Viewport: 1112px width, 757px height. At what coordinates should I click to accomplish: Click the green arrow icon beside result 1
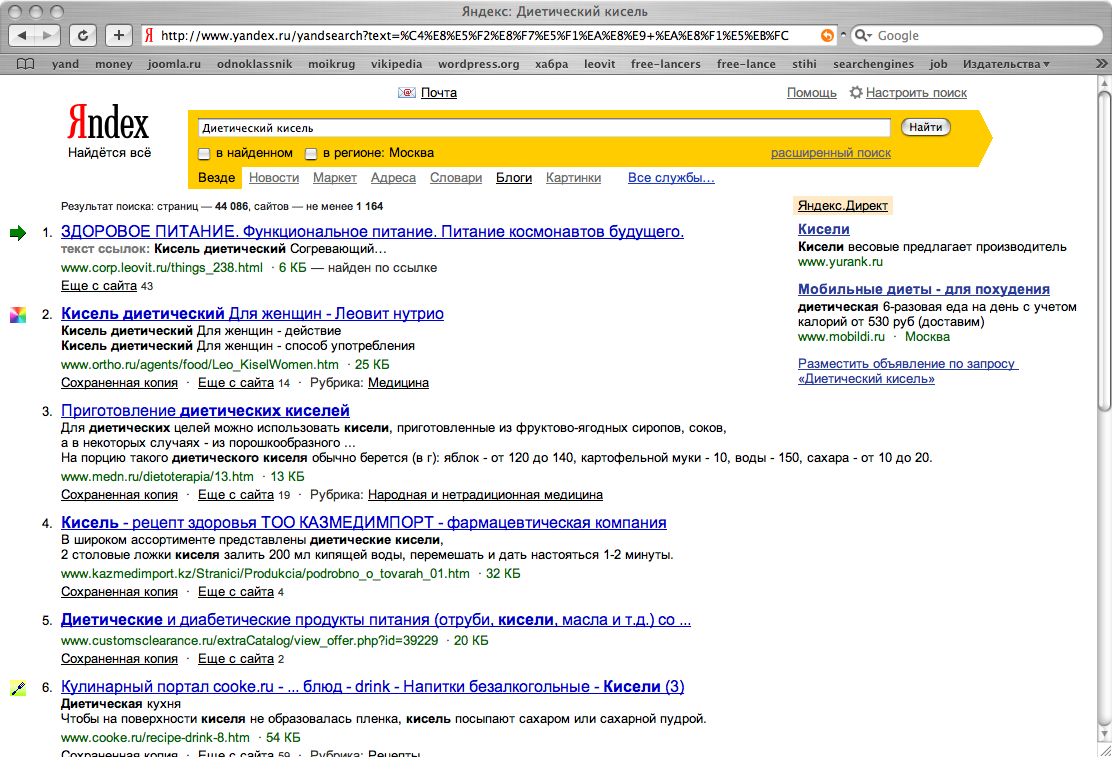[x=18, y=233]
